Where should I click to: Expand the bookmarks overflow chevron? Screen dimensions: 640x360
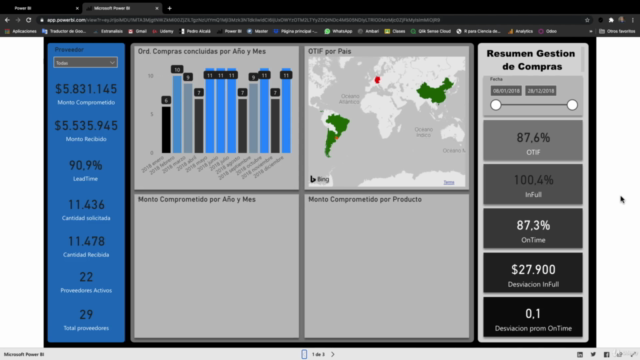(x=591, y=31)
